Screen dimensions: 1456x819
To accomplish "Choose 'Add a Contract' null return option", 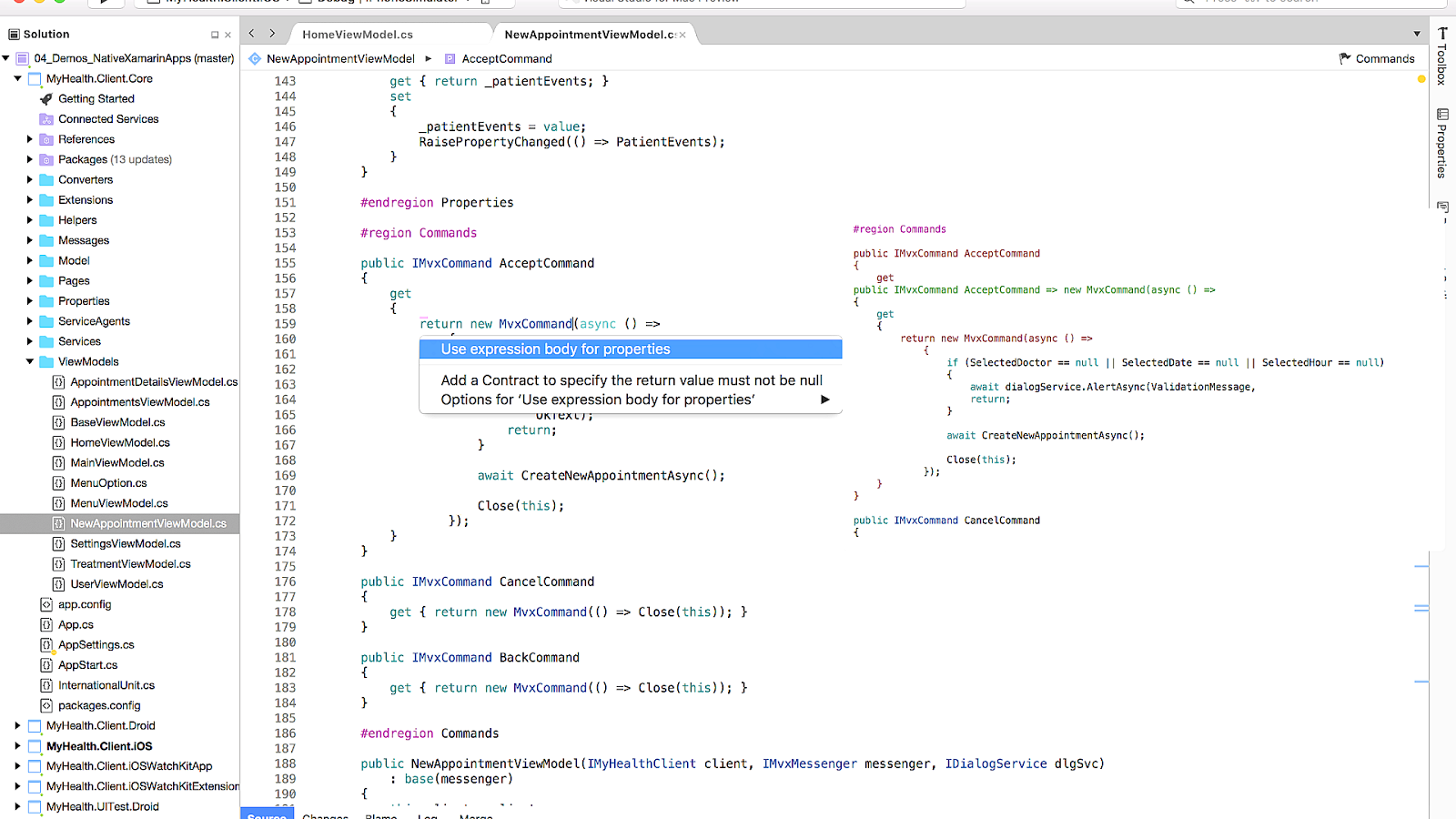I will tap(630, 380).
